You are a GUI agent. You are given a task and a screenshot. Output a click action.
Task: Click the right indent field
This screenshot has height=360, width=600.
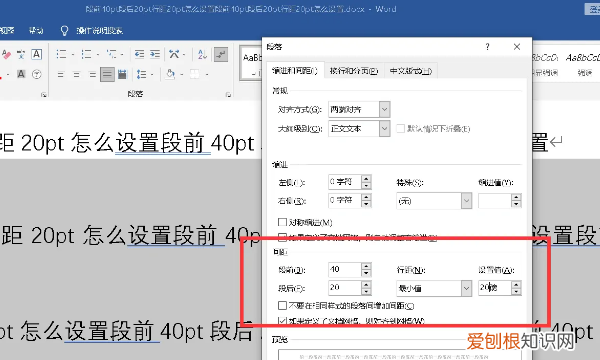coord(344,200)
